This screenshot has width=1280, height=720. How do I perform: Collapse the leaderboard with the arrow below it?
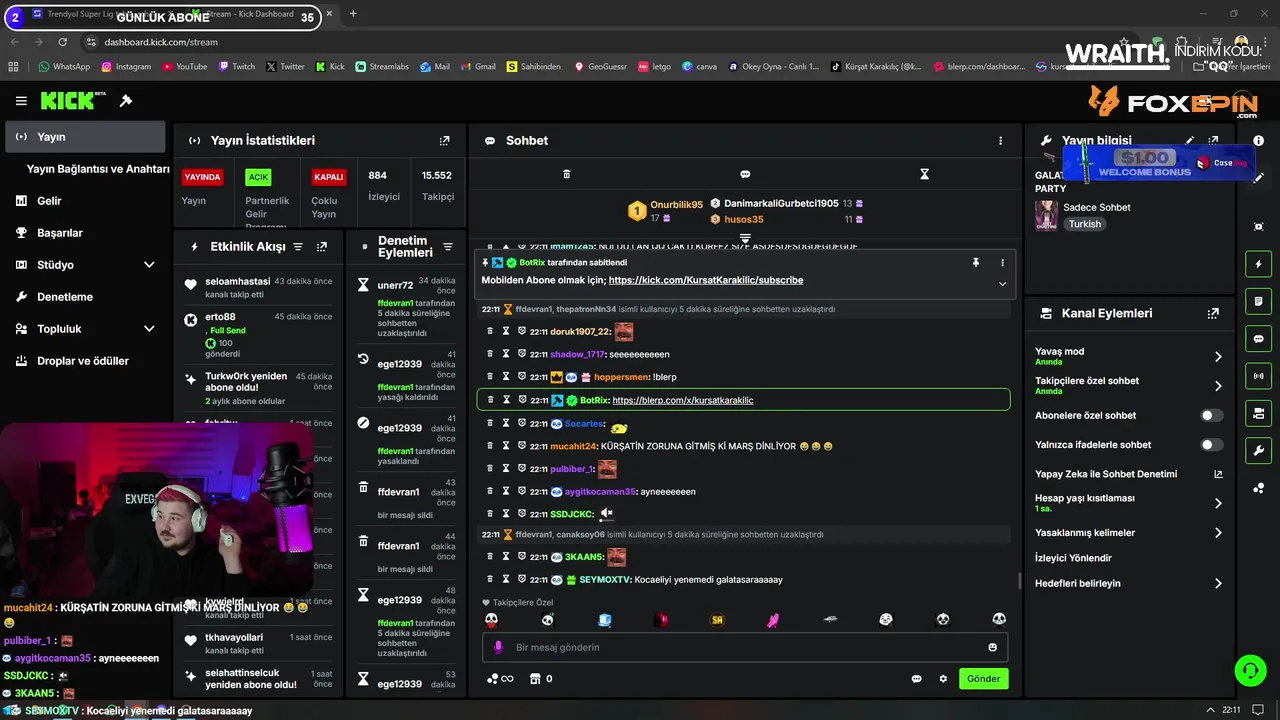pos(745,238)
